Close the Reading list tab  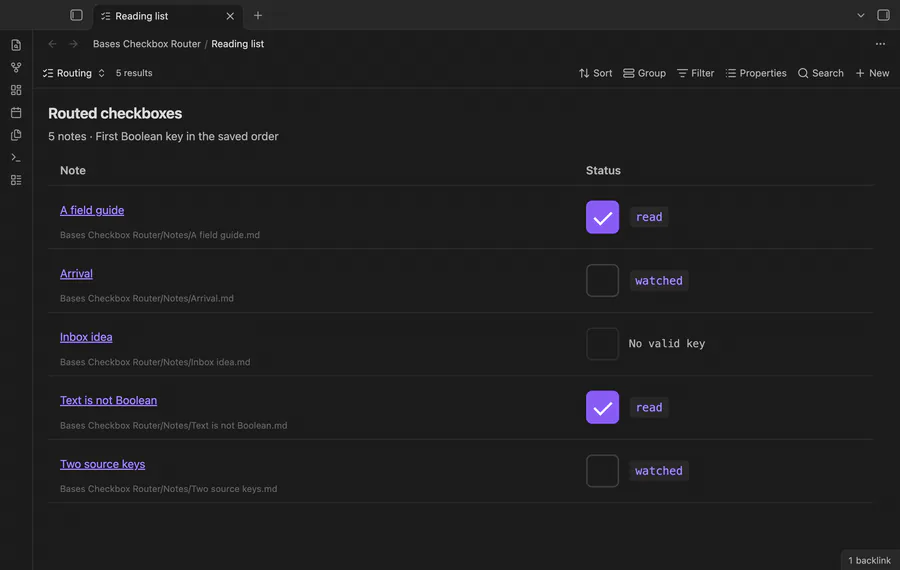230,16
